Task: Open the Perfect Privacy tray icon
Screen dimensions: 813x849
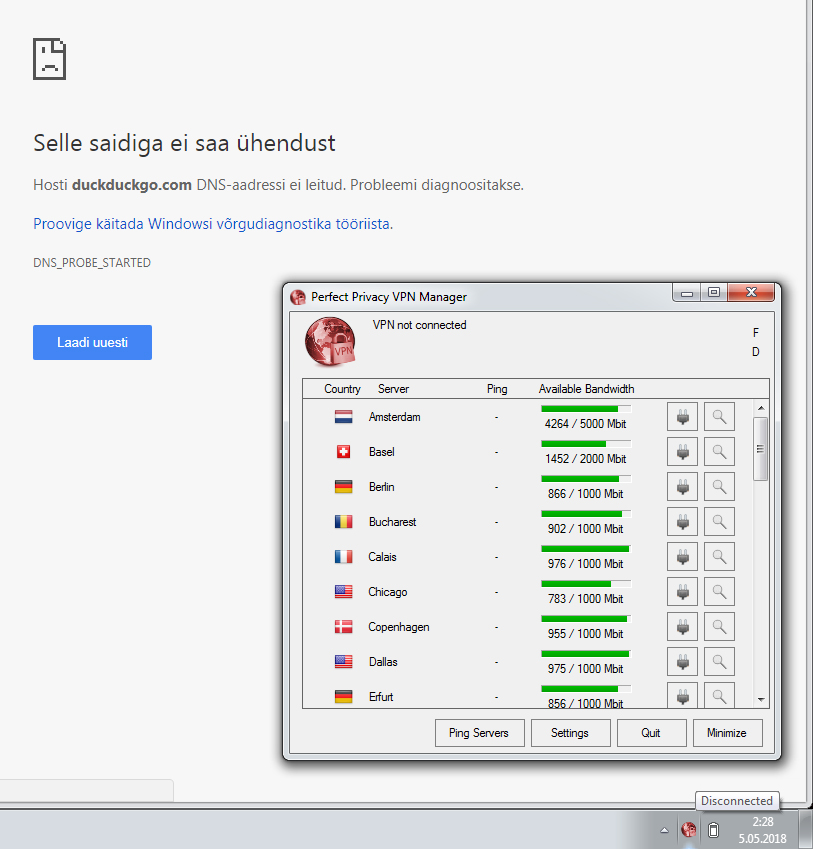Action: point(689,829)
